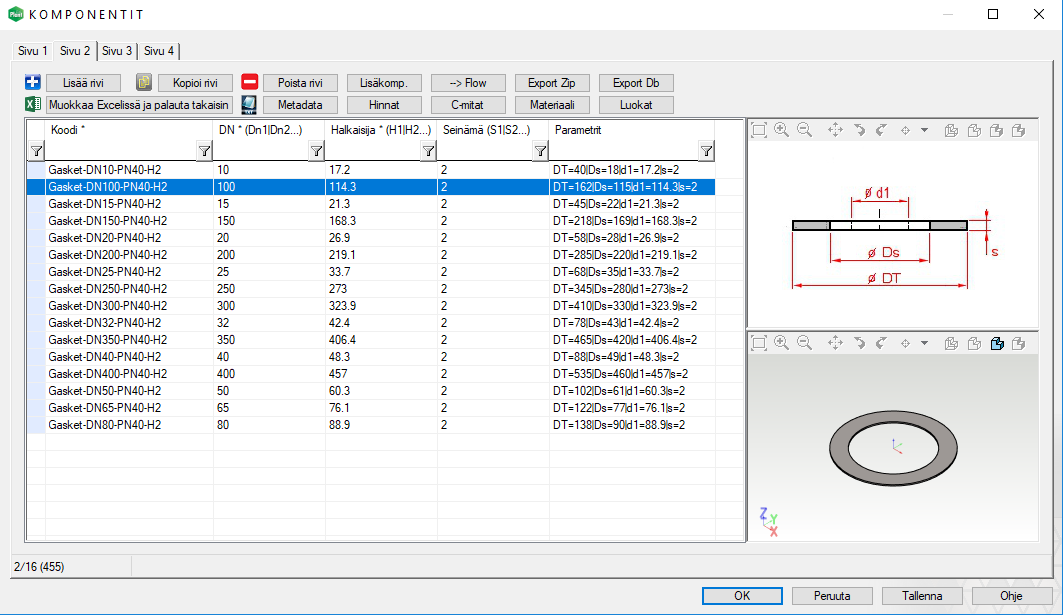The image size is (1063, 615).
Task: Open the Koodi column filter
Action: click(204, 151)
